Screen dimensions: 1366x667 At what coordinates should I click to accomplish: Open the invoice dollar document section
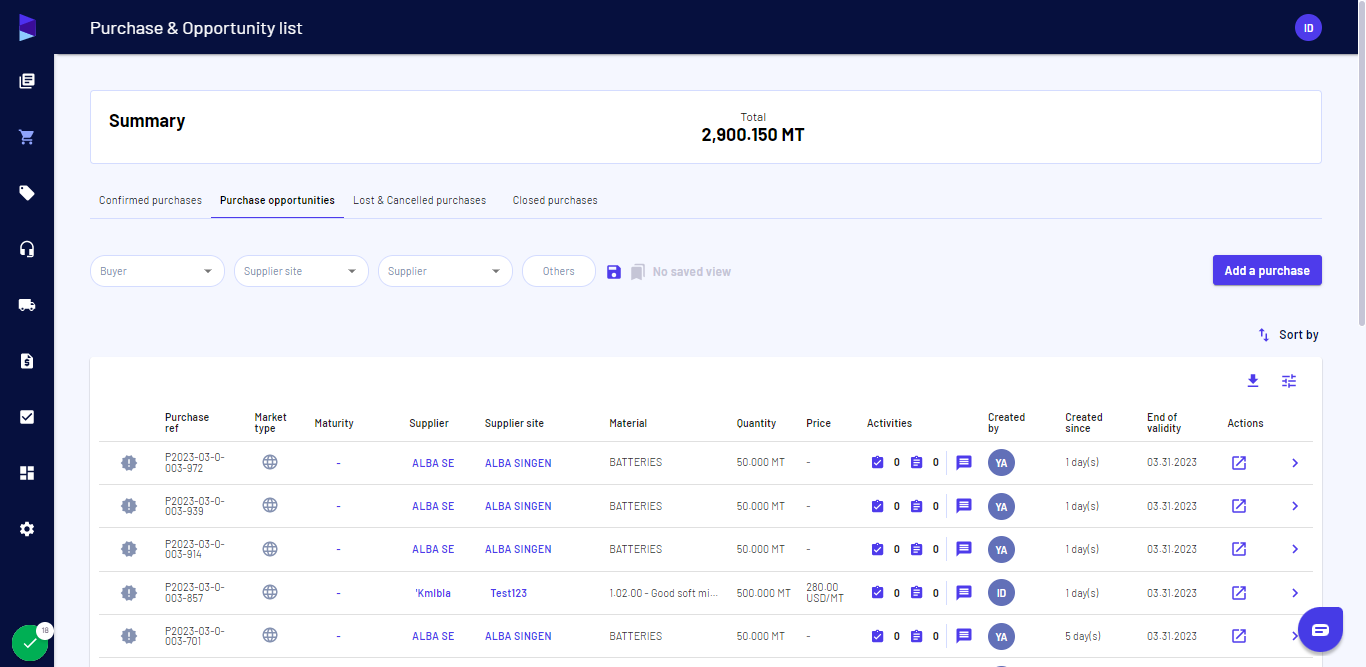pos(27,361)
